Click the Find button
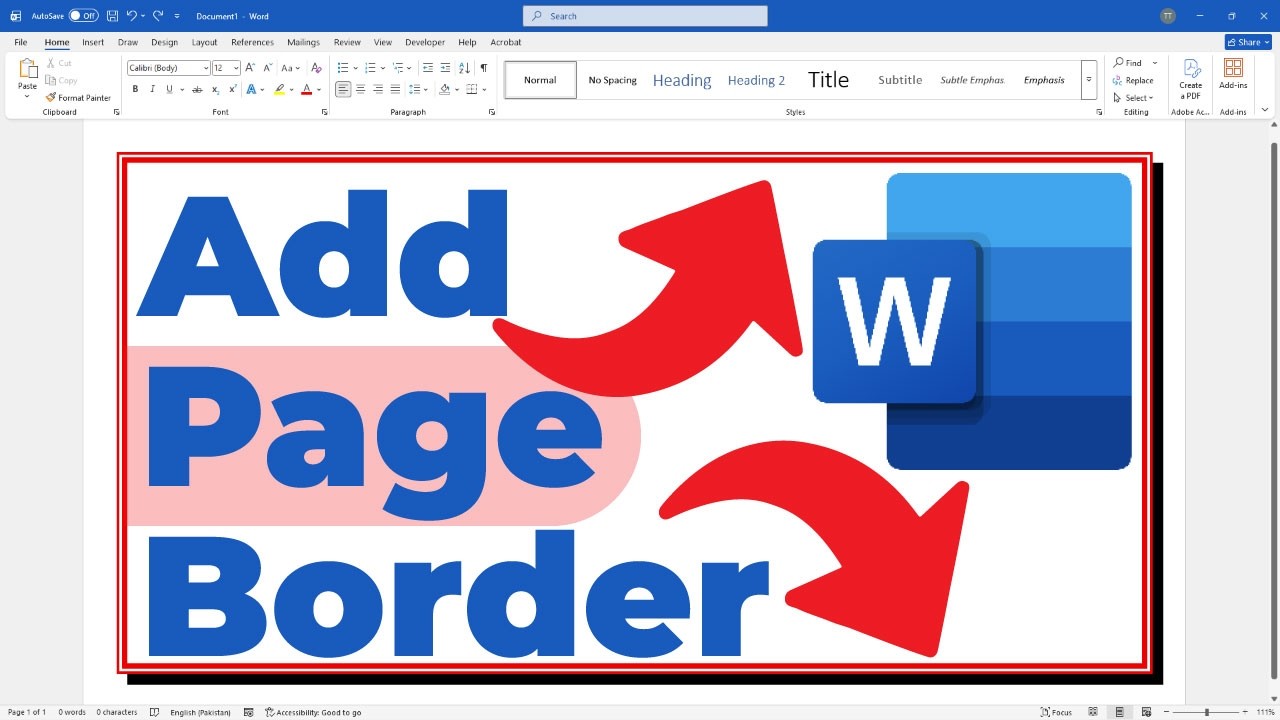Viewport: 1280px width, 720px height. [x=1127, y=63]
